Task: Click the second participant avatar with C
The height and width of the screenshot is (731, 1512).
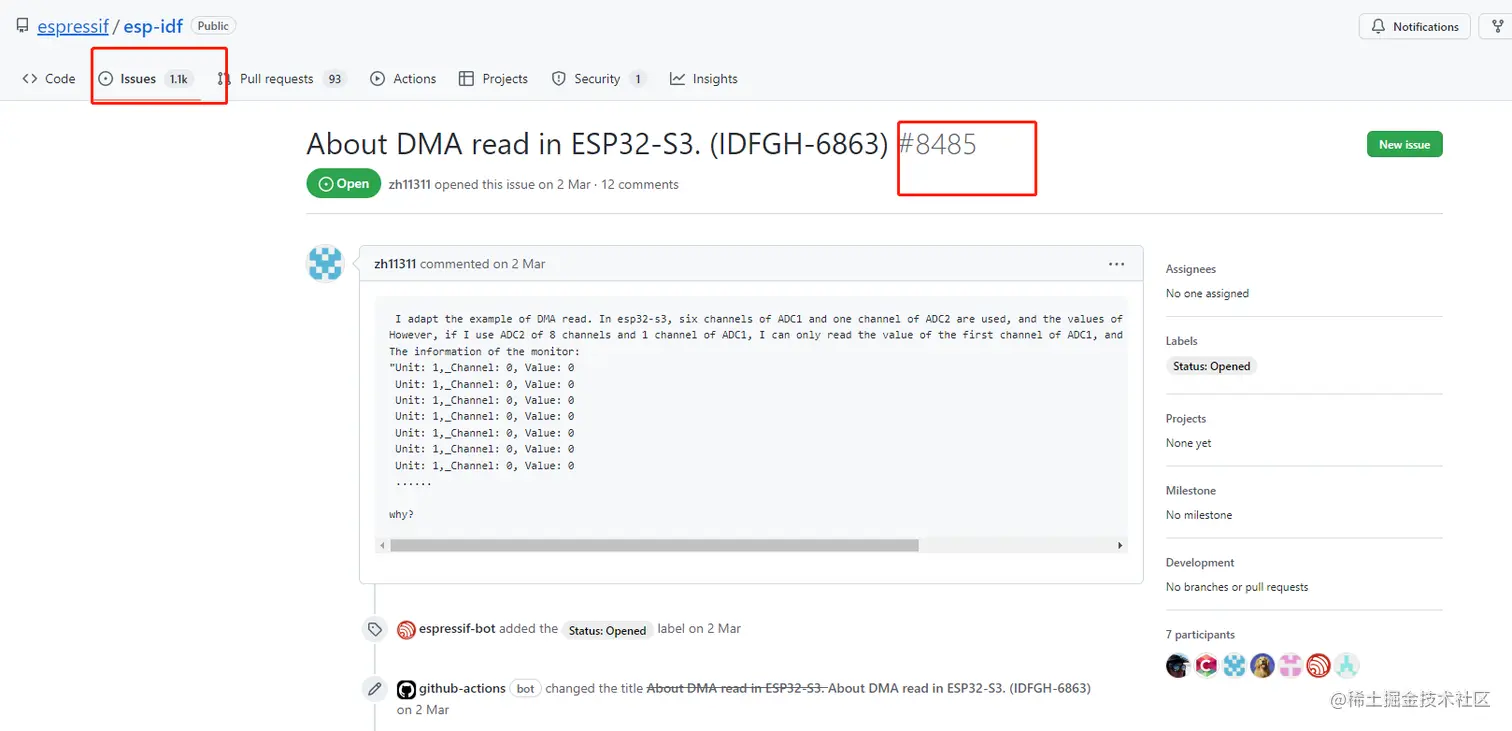Action: (1206, 665)
